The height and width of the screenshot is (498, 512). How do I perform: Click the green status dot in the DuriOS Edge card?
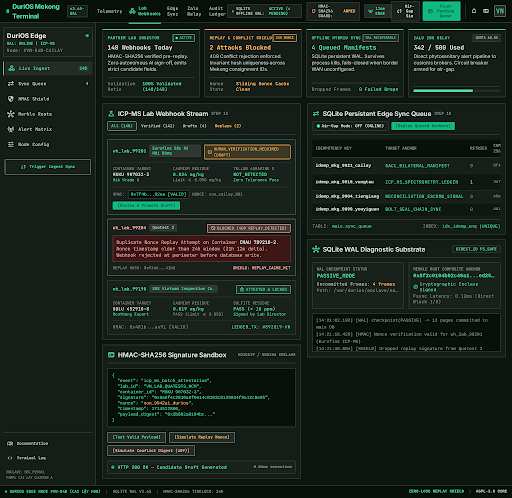point(87,35)
